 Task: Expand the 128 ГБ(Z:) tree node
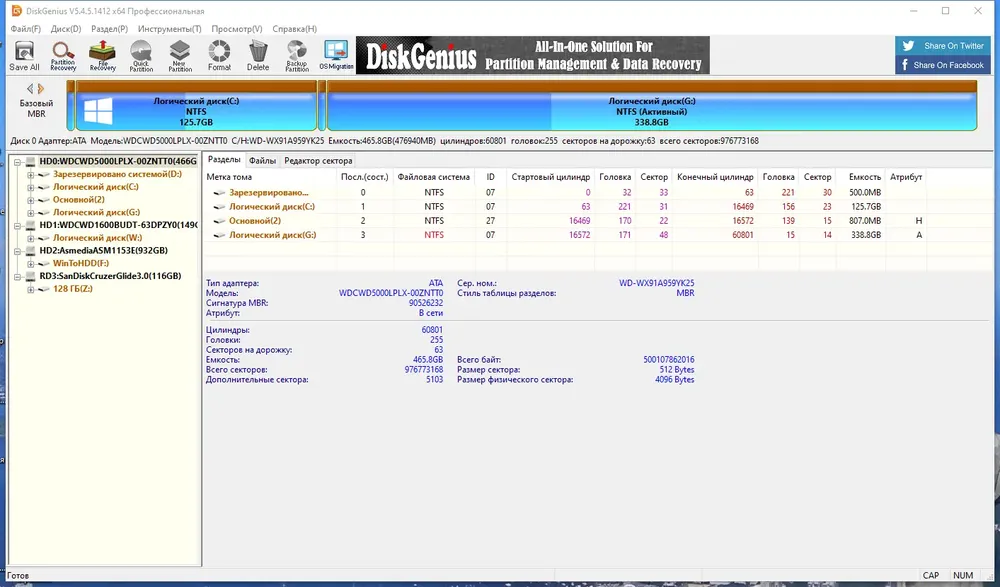pyautogui.click(x=31, y=290)
